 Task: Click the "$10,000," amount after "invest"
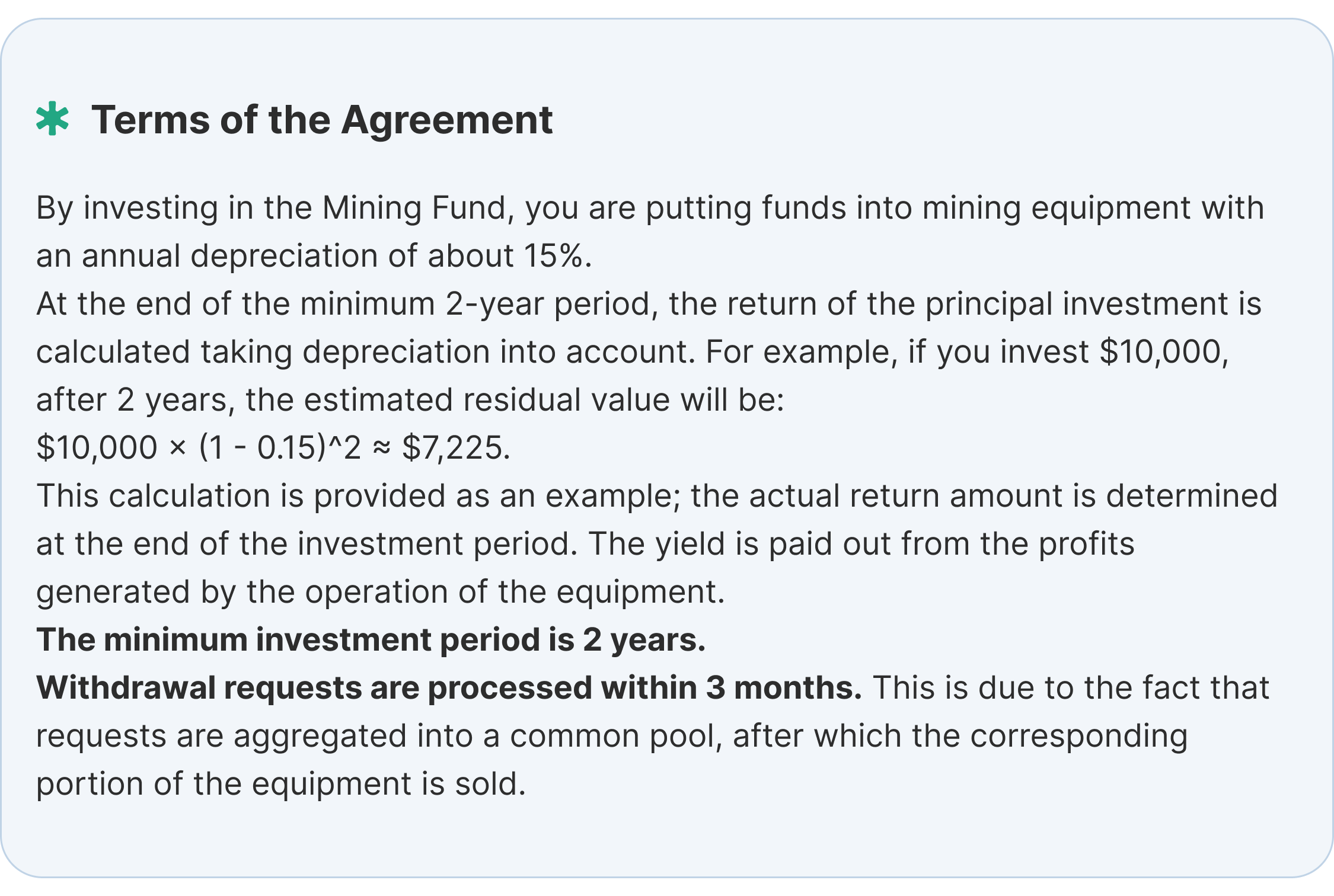1164,352
